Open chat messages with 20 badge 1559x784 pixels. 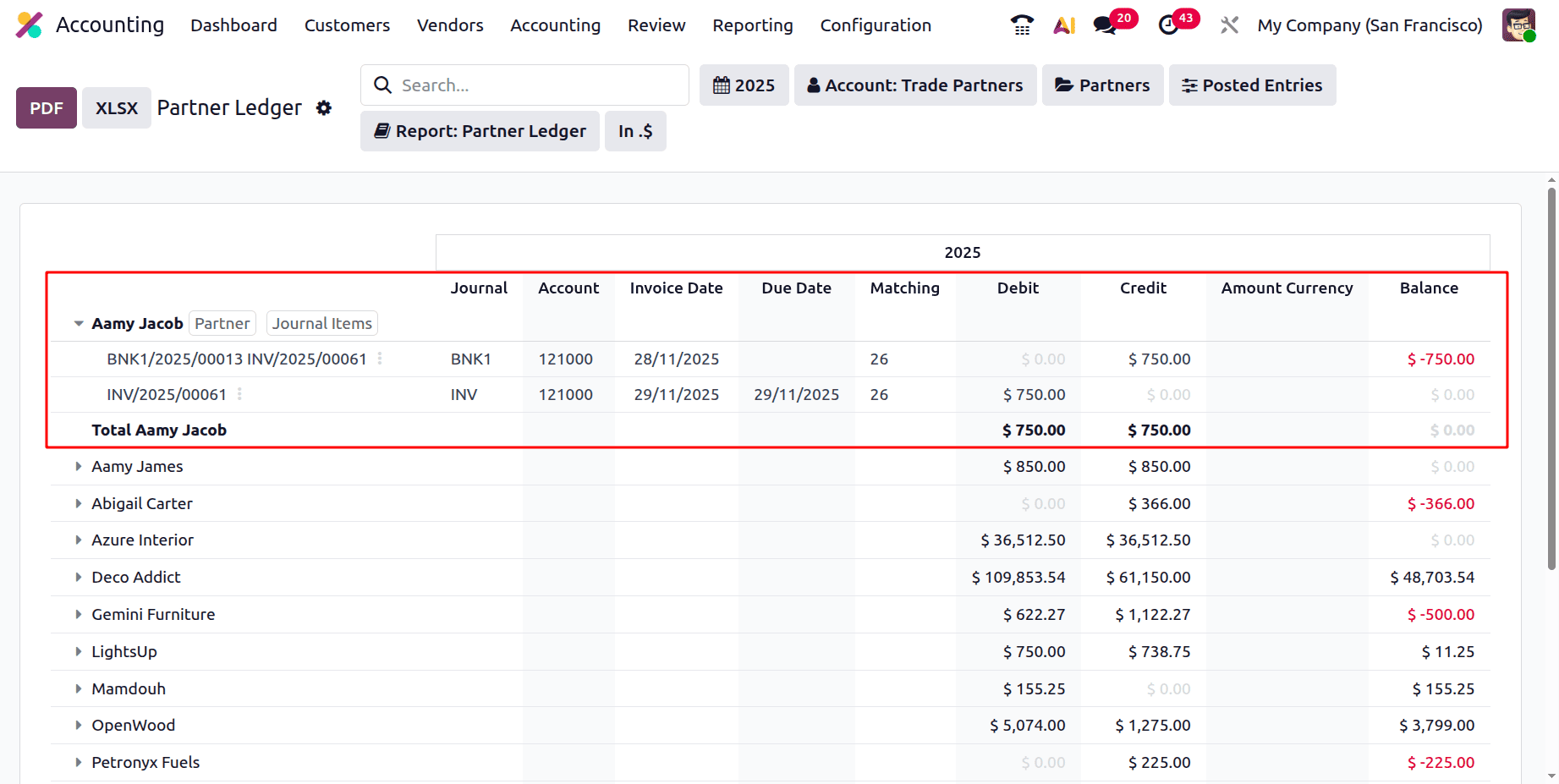(x=1114, y=23)
